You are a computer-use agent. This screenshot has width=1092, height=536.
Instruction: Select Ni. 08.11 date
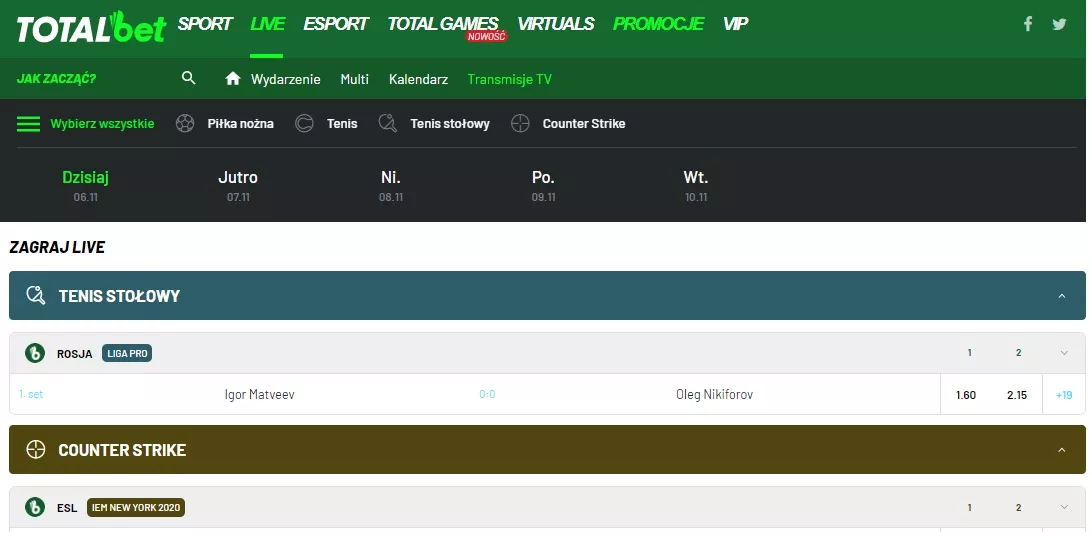pos(391,185)
